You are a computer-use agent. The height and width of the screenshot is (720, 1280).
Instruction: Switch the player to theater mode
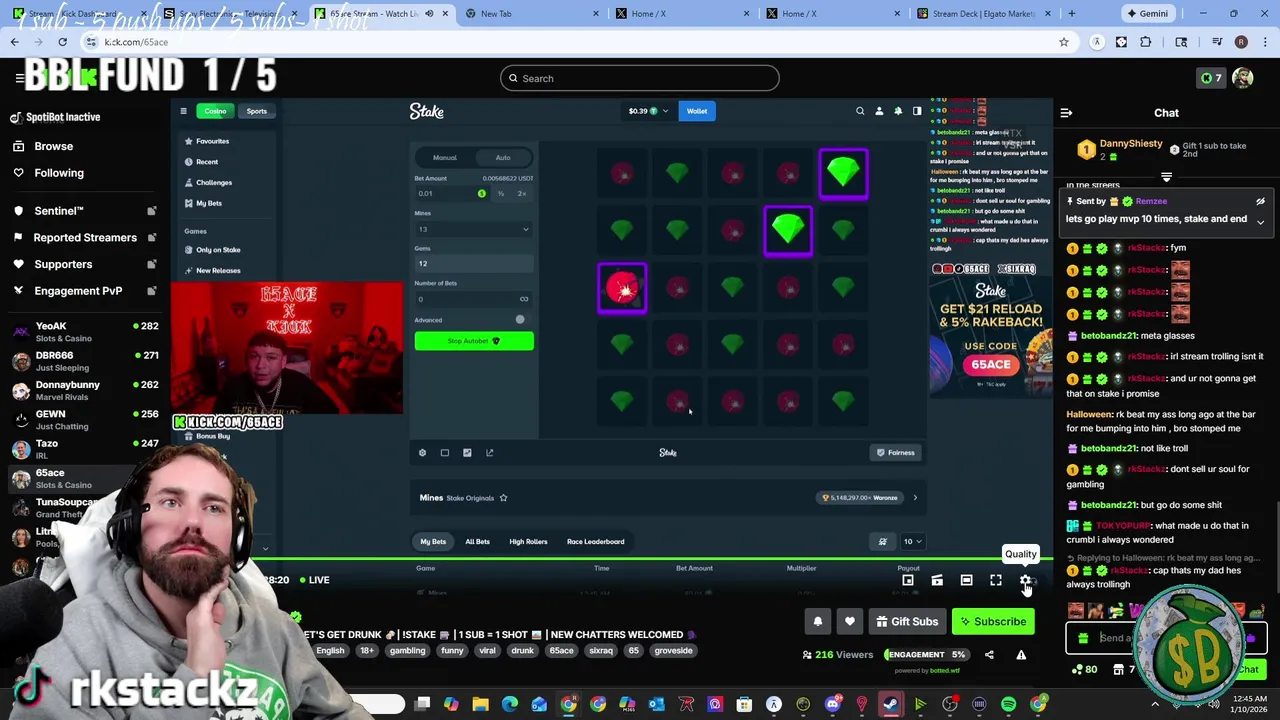click(966, 580)
